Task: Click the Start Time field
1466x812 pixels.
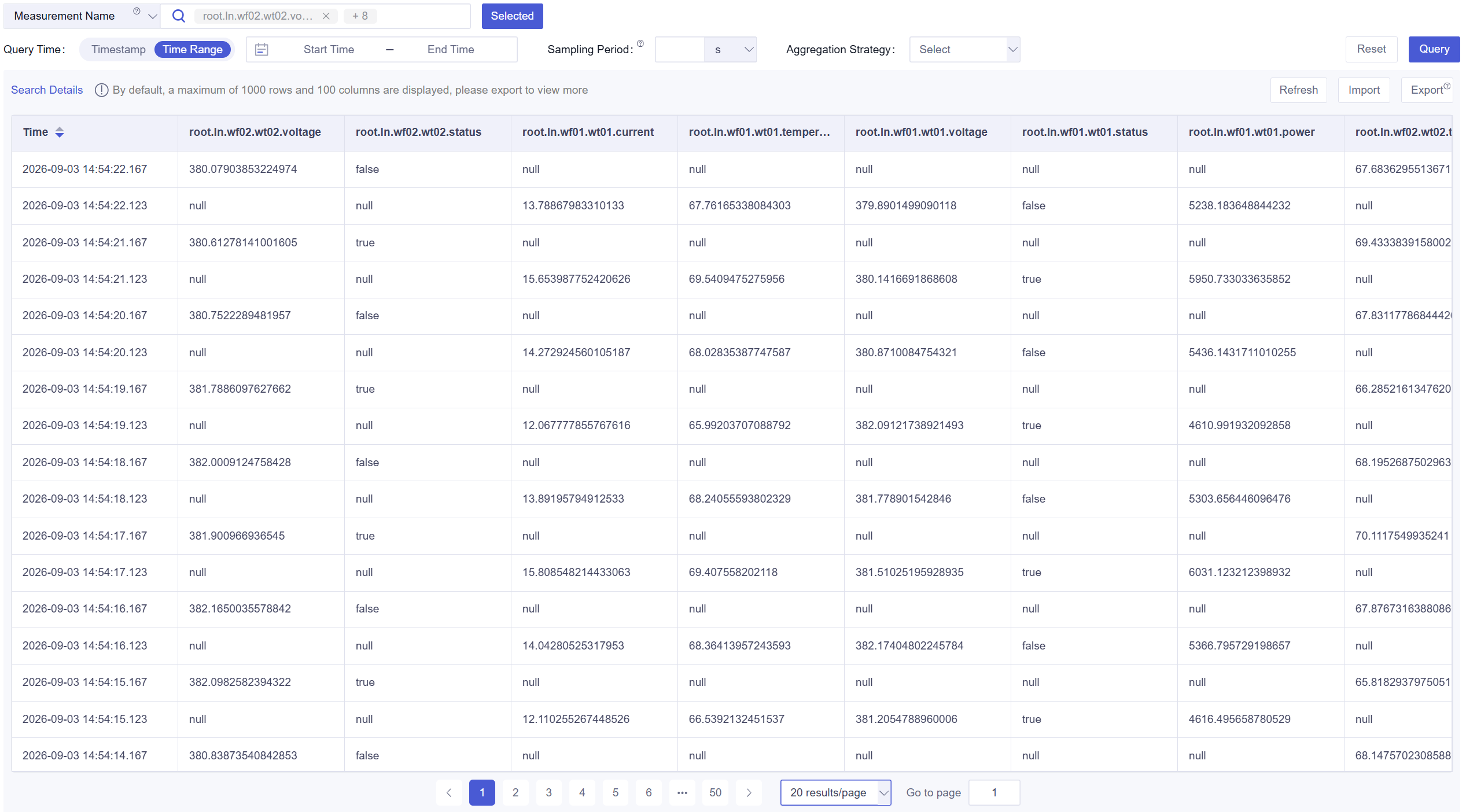Action: [x=329, y=50]
